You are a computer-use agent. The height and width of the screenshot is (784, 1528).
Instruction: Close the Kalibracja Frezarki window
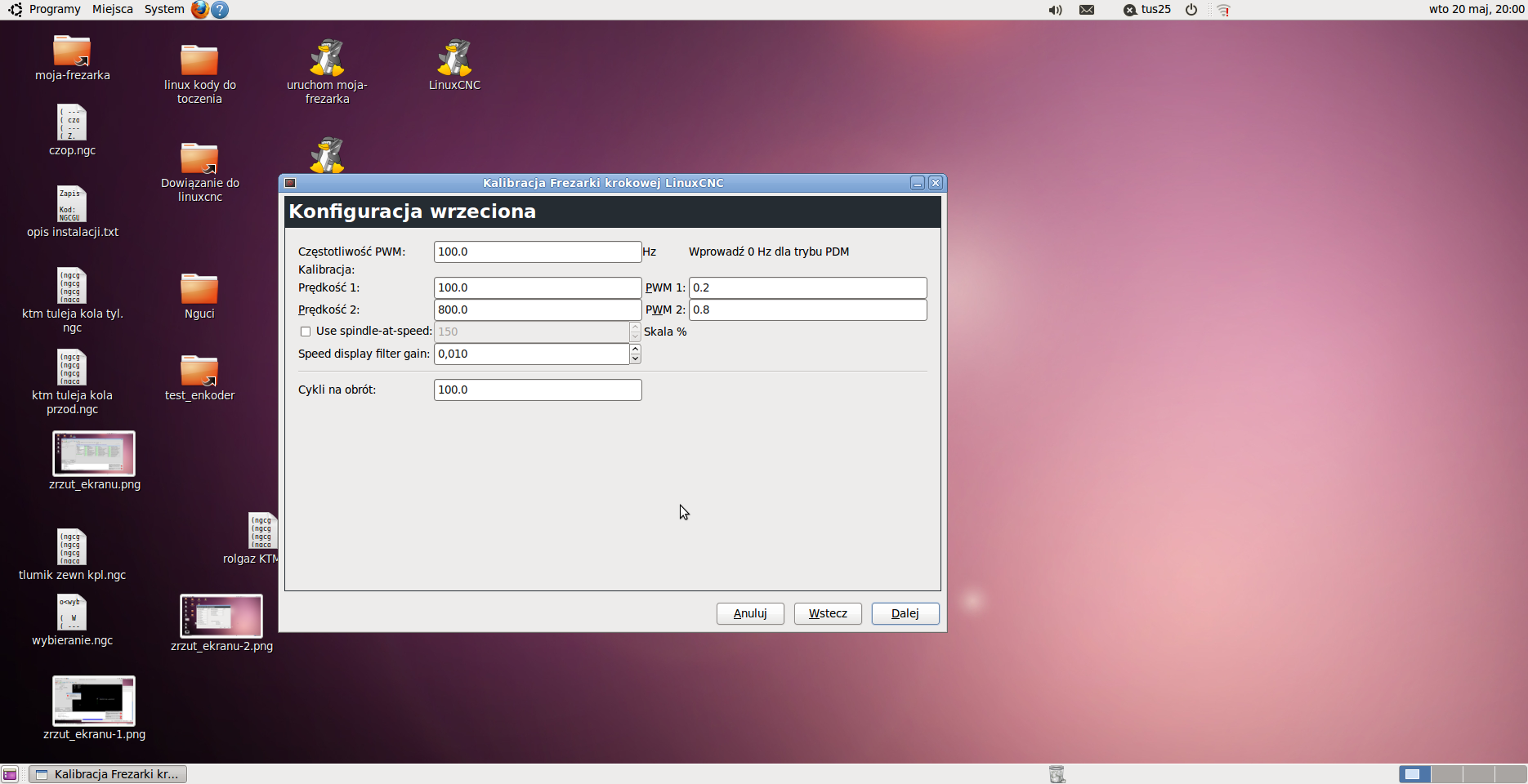coord(936,183)
